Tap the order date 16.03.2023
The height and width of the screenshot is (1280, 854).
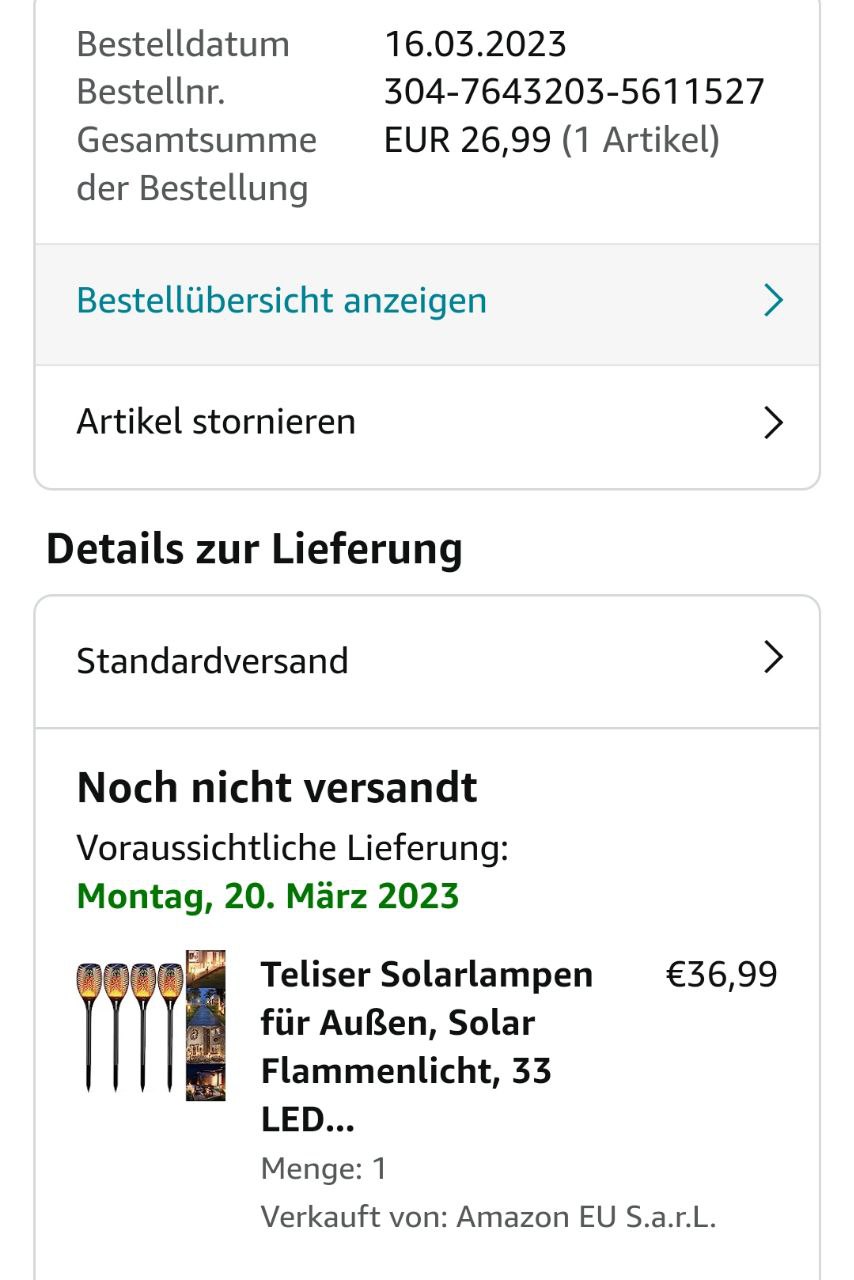click(x=475, y=44)
